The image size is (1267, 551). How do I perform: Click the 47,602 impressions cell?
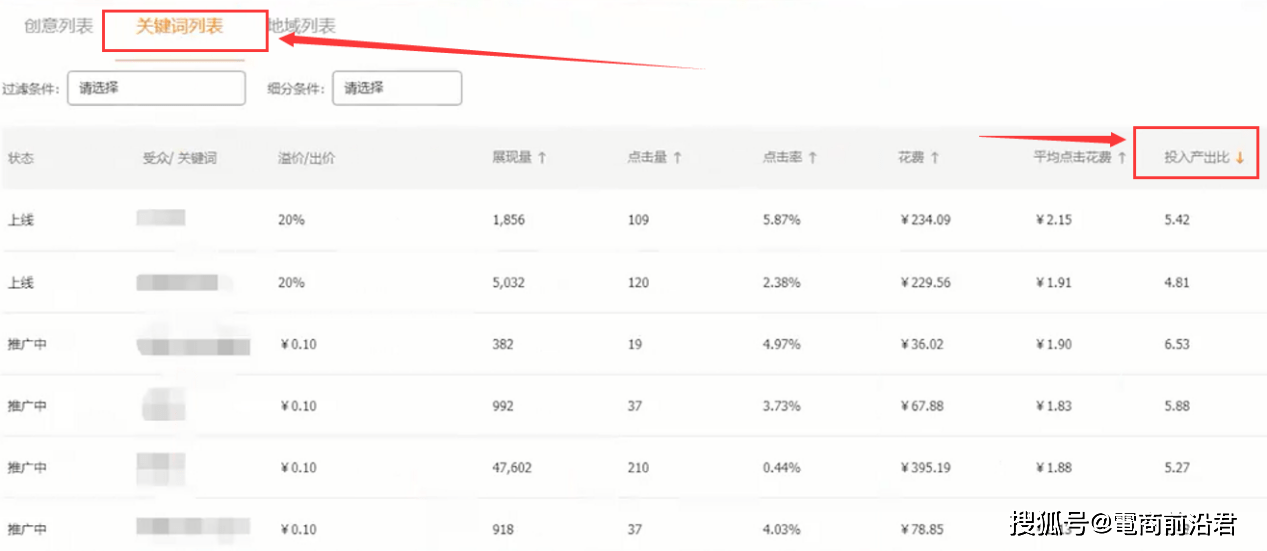click(512, 467)
